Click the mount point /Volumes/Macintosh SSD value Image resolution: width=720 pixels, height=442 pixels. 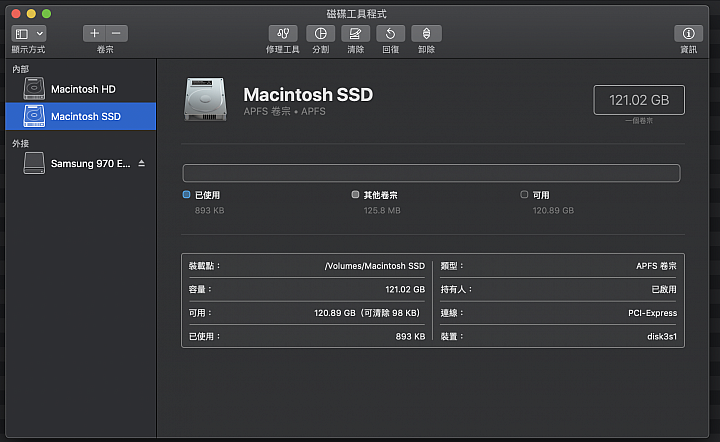tap(375, 266)
